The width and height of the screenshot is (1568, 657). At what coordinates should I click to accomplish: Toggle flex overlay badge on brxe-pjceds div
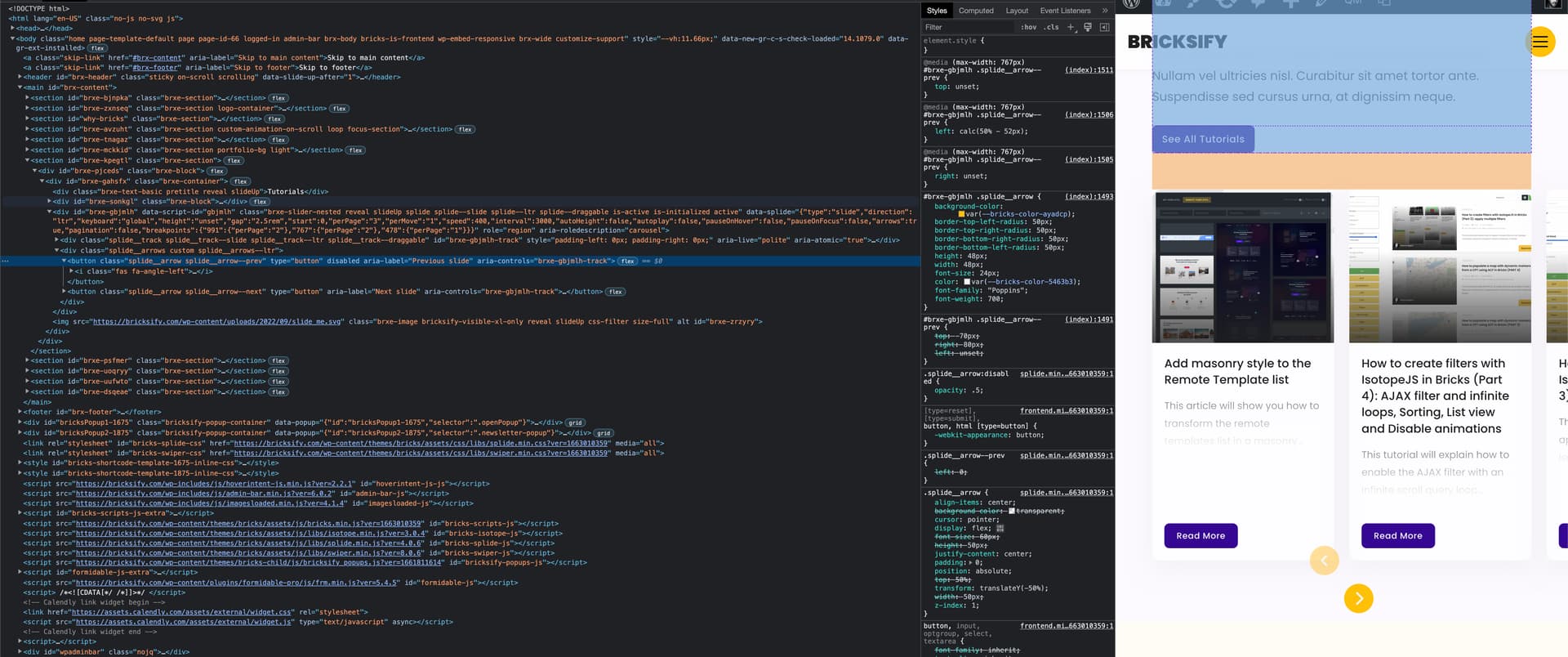[216, 172]
